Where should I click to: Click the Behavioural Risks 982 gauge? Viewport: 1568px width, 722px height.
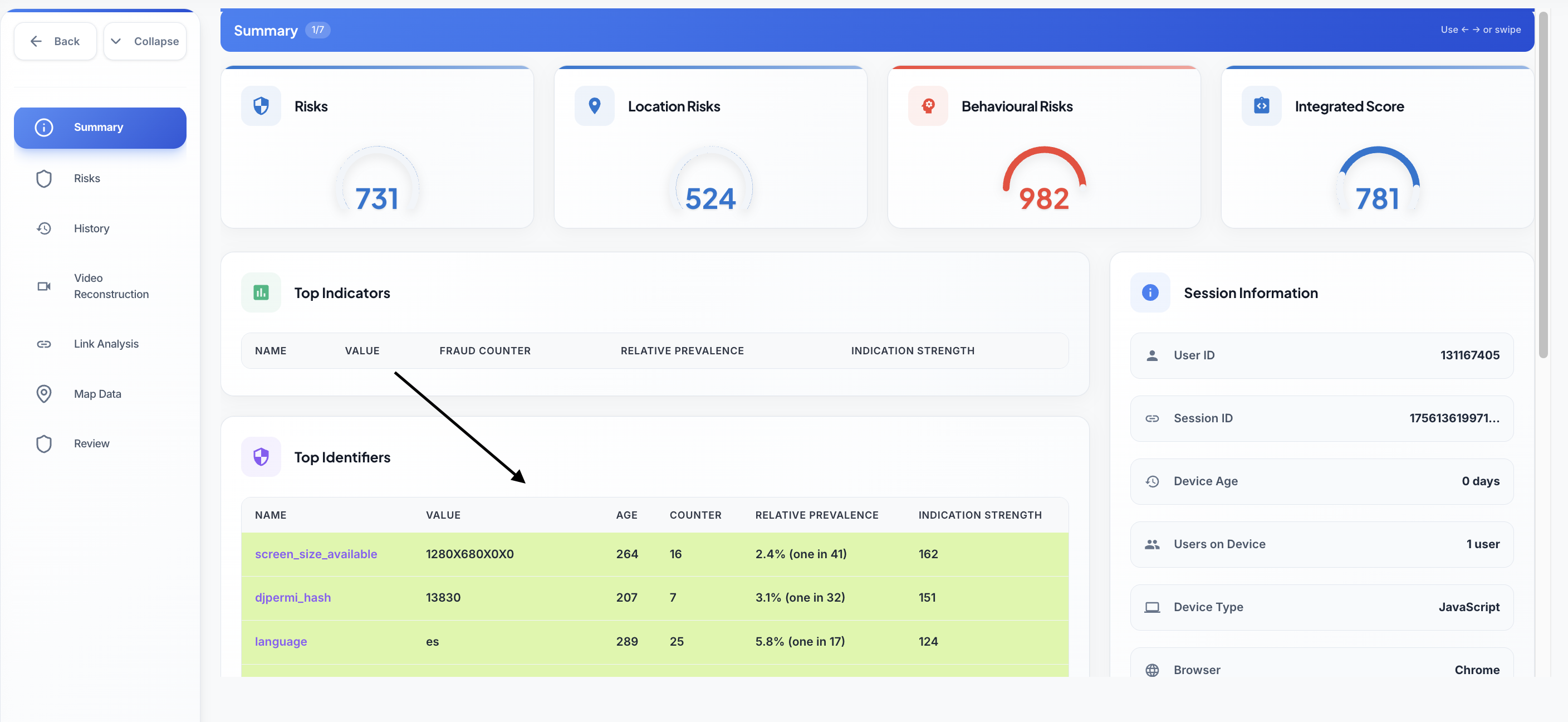tap(1044, 179)
